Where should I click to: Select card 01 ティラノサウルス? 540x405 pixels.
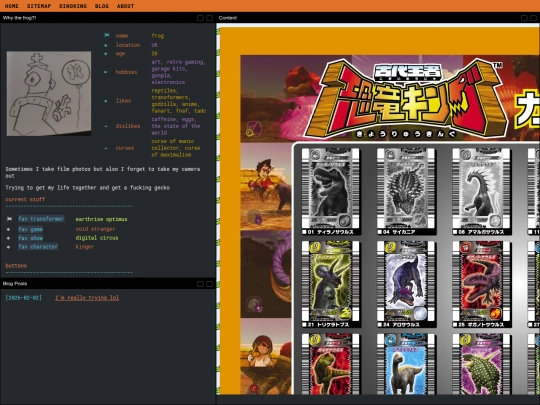point(331,191)
